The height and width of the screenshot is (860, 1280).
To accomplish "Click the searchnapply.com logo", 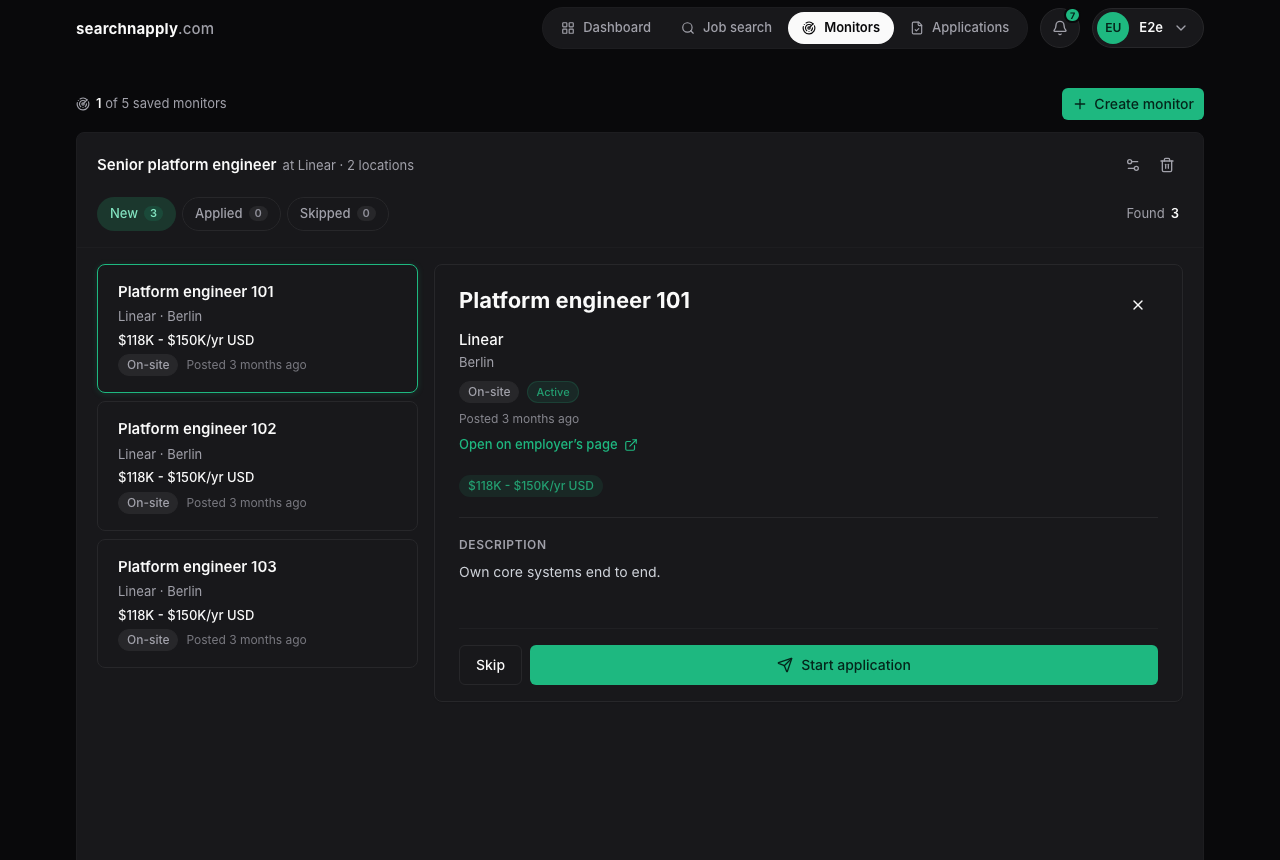I will [145, 28].
